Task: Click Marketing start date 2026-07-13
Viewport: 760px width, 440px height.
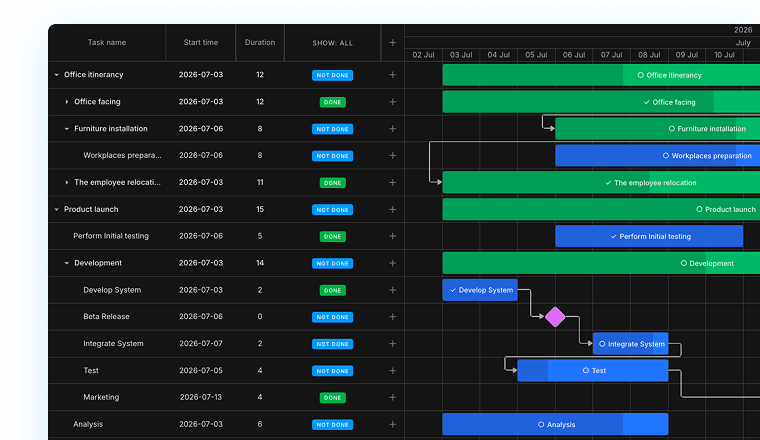Action: (x=201, y=397)
